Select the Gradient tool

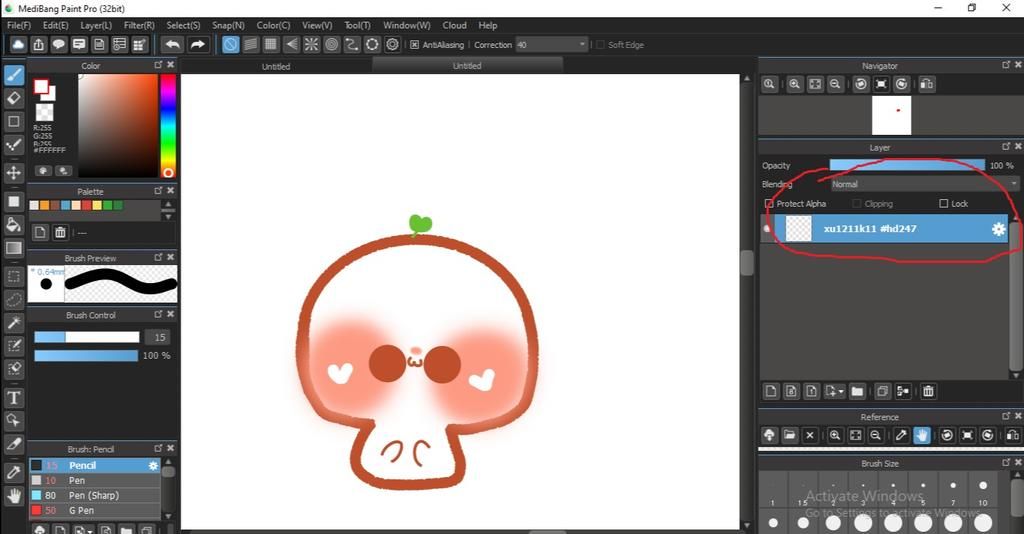(x=14, y=248)
